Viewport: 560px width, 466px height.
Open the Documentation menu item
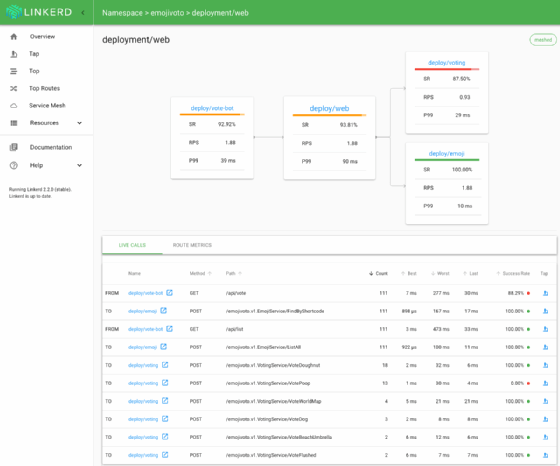[46, 147]
